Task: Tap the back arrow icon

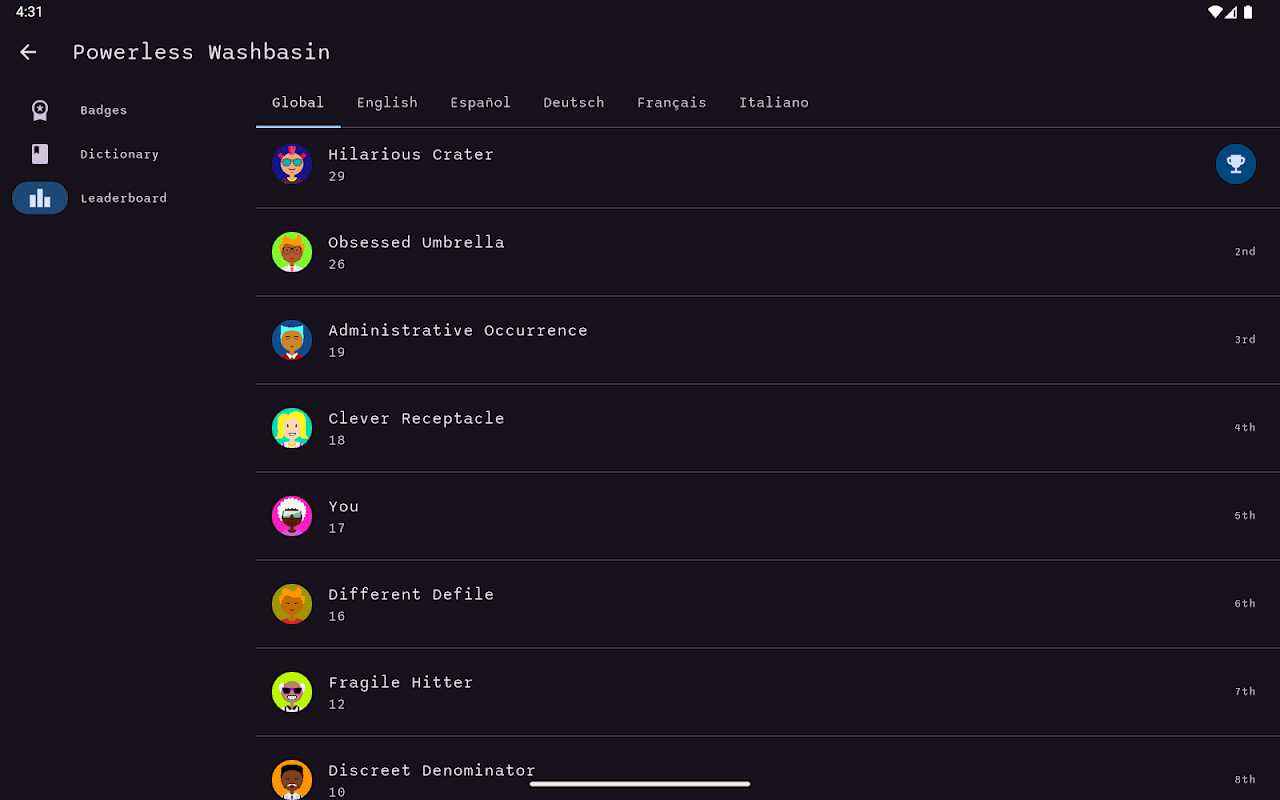Action: click(x=28, y=52)
